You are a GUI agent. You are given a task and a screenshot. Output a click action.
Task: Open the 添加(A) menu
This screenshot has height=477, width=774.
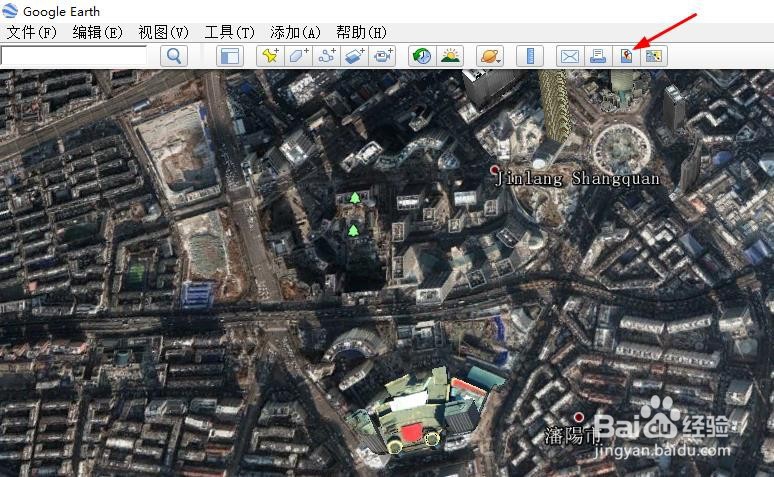tap(295, 33)
